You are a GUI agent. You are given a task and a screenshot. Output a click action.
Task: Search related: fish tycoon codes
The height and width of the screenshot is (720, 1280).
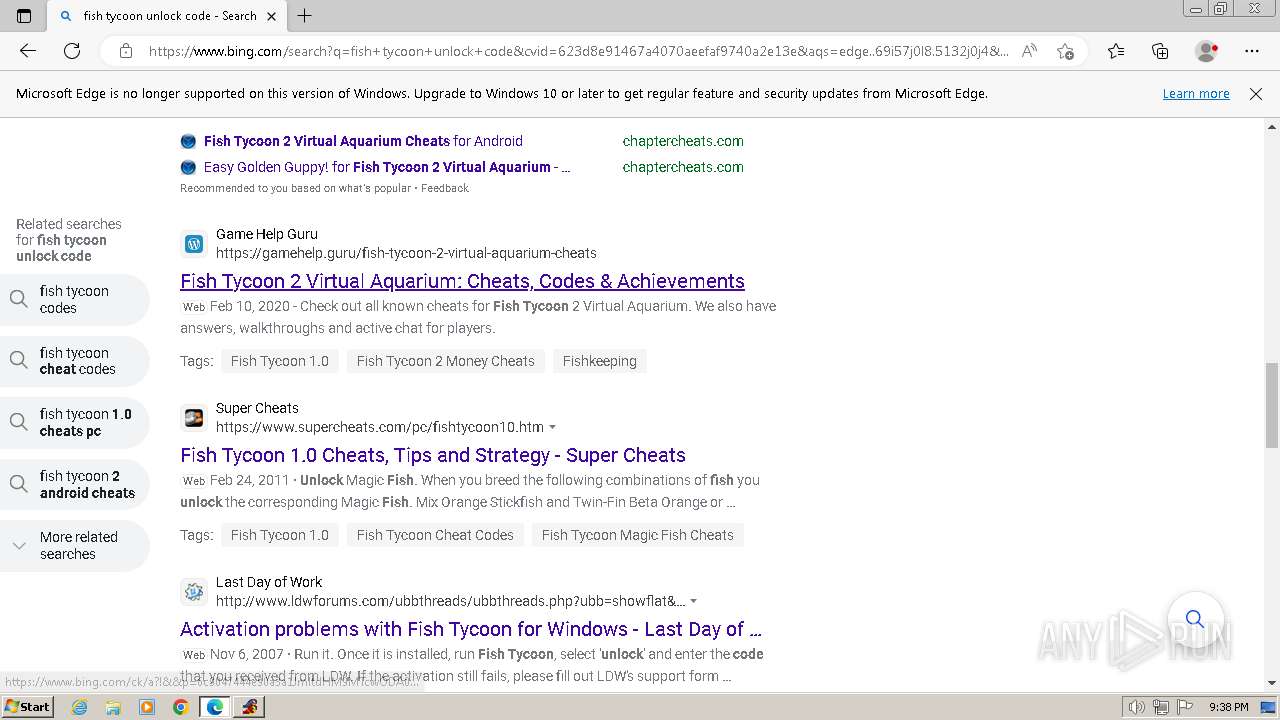point(74,299)
